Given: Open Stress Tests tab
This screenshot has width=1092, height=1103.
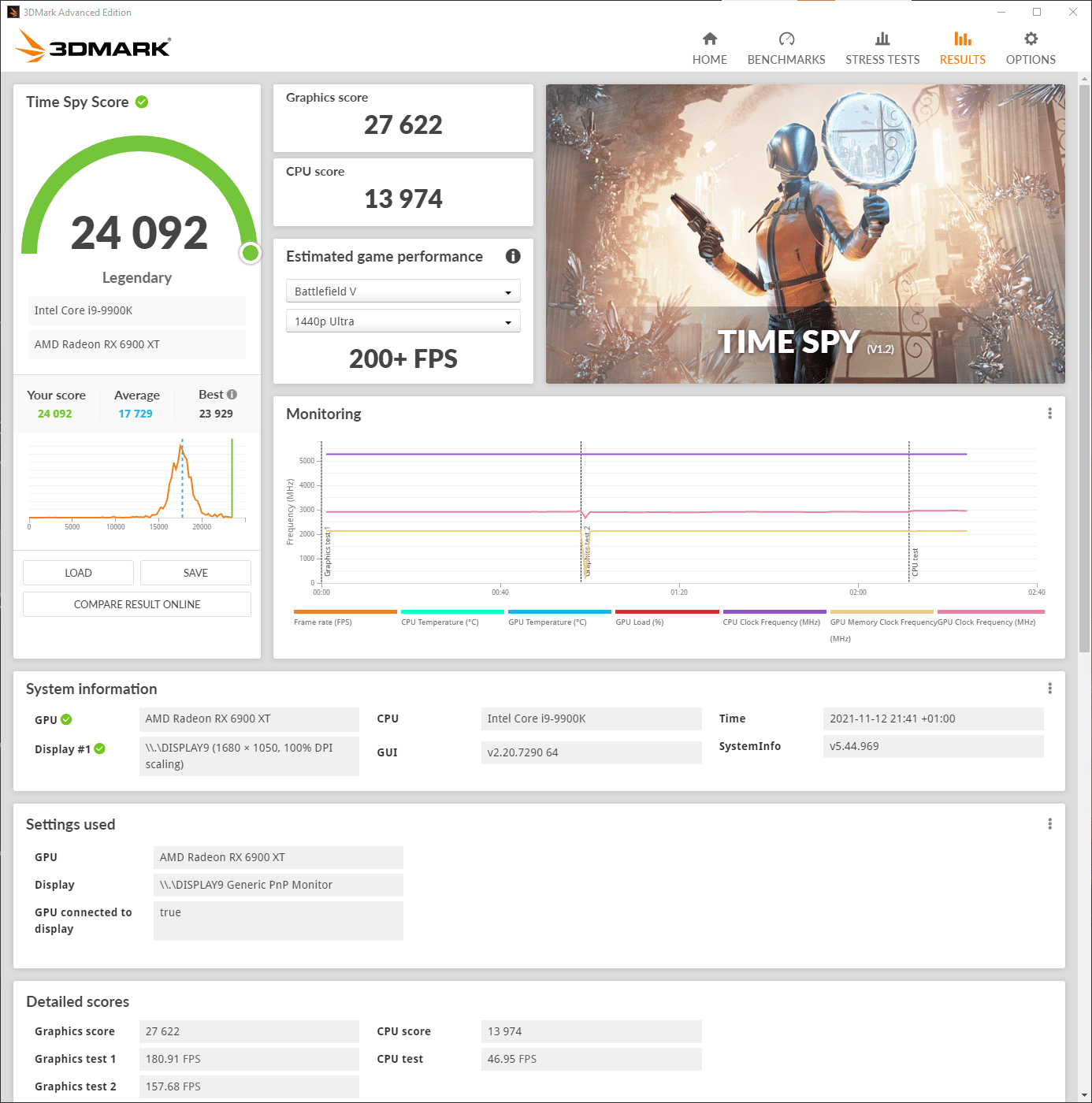Looking at the screenshot, I should click(x=882, y=49).
